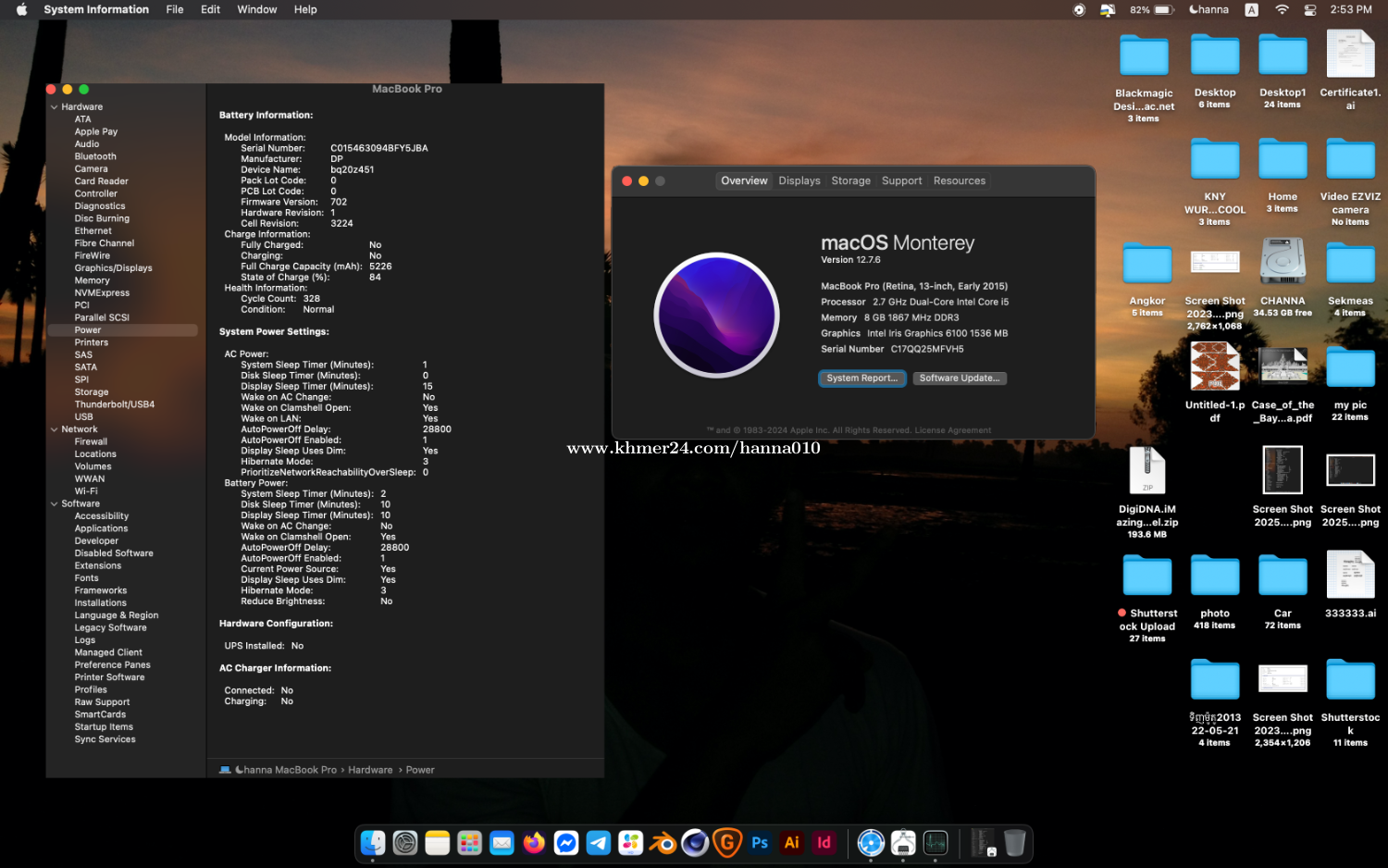This screenshot has width=1388, height=868.
Task: Select the Case_of_the_Bay...a.pdf desktop file
Action: pyautogui.click(x=1283, y=365)
